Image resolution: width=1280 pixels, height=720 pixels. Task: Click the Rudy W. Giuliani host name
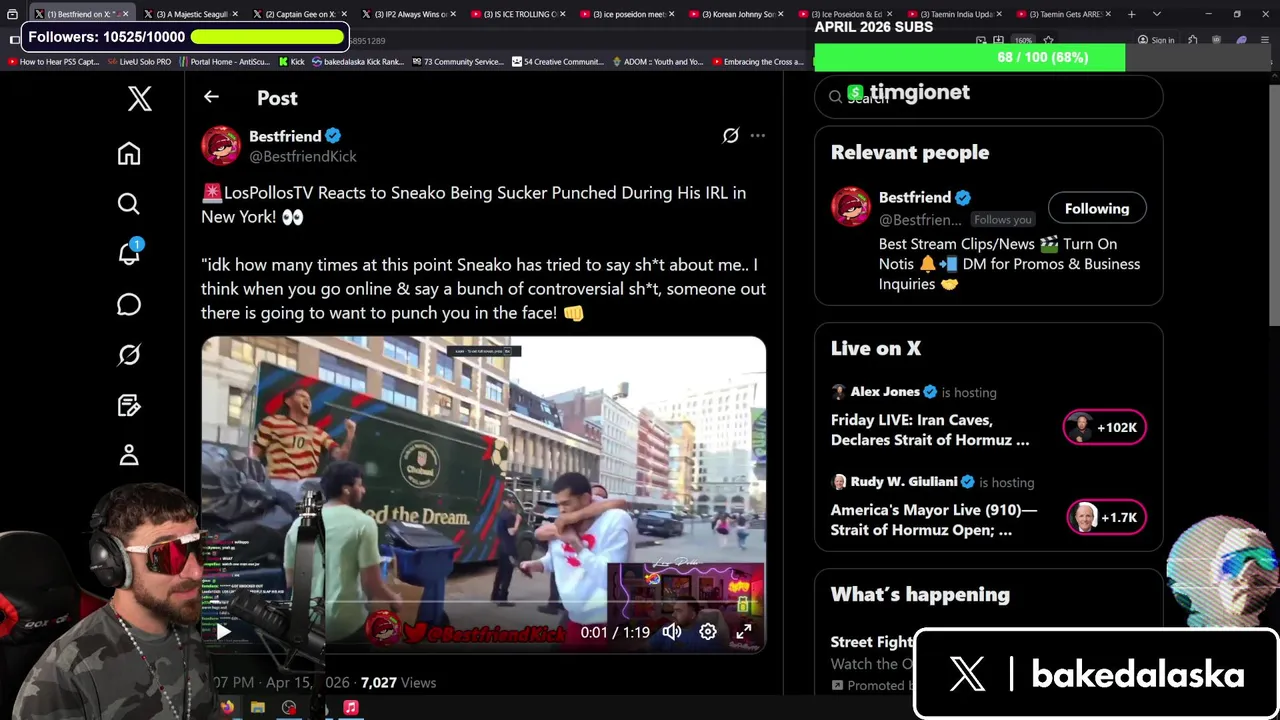click(904, 482)
